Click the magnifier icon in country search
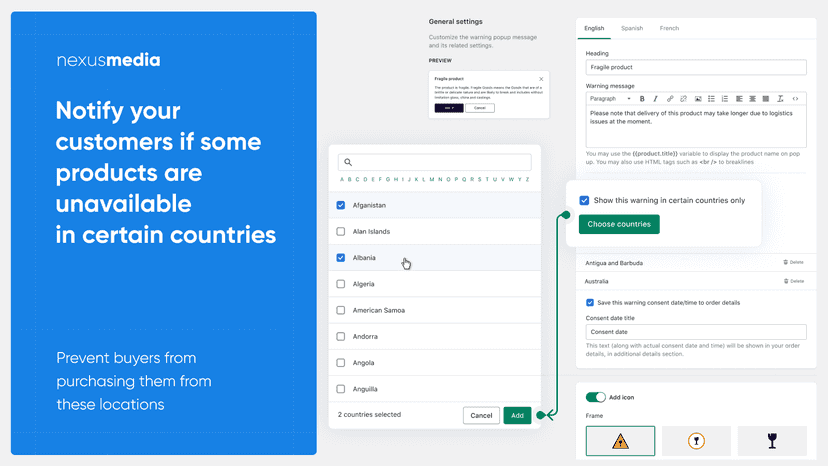Image resolution: width=828 pixels, height=466 pixels. tap(348, 162)
